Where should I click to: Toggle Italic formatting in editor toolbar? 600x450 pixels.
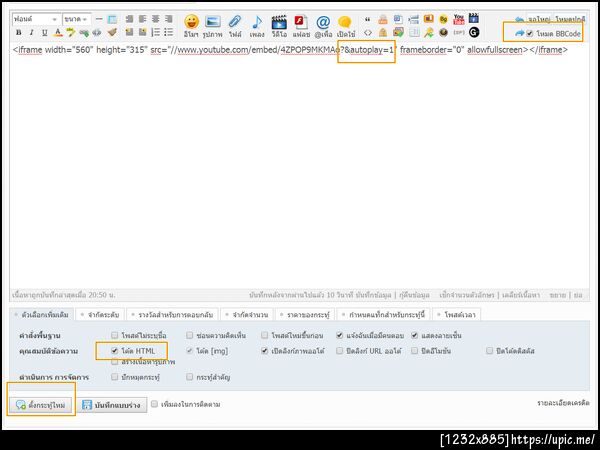click(31, 33)
